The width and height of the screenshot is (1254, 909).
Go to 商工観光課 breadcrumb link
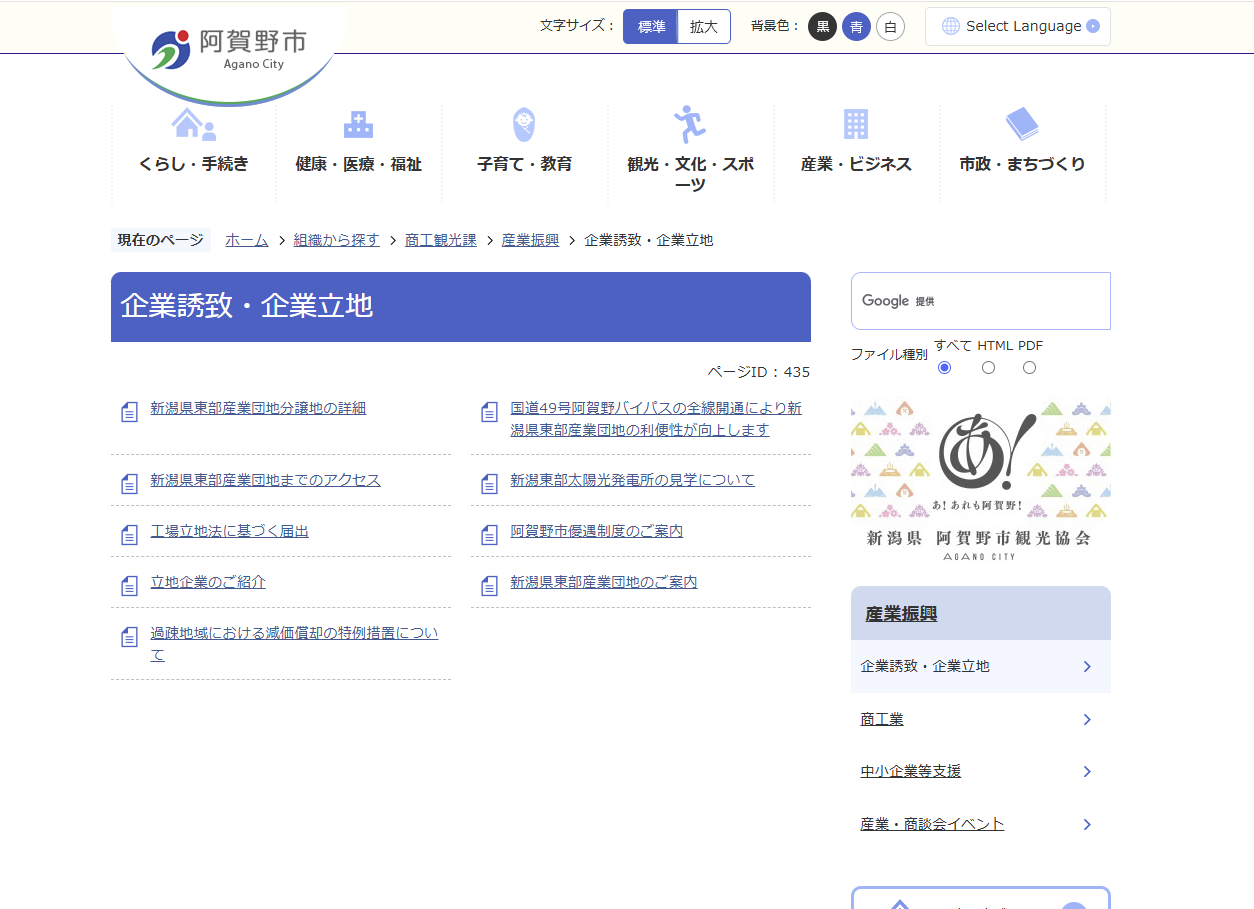tap(441, 240)
